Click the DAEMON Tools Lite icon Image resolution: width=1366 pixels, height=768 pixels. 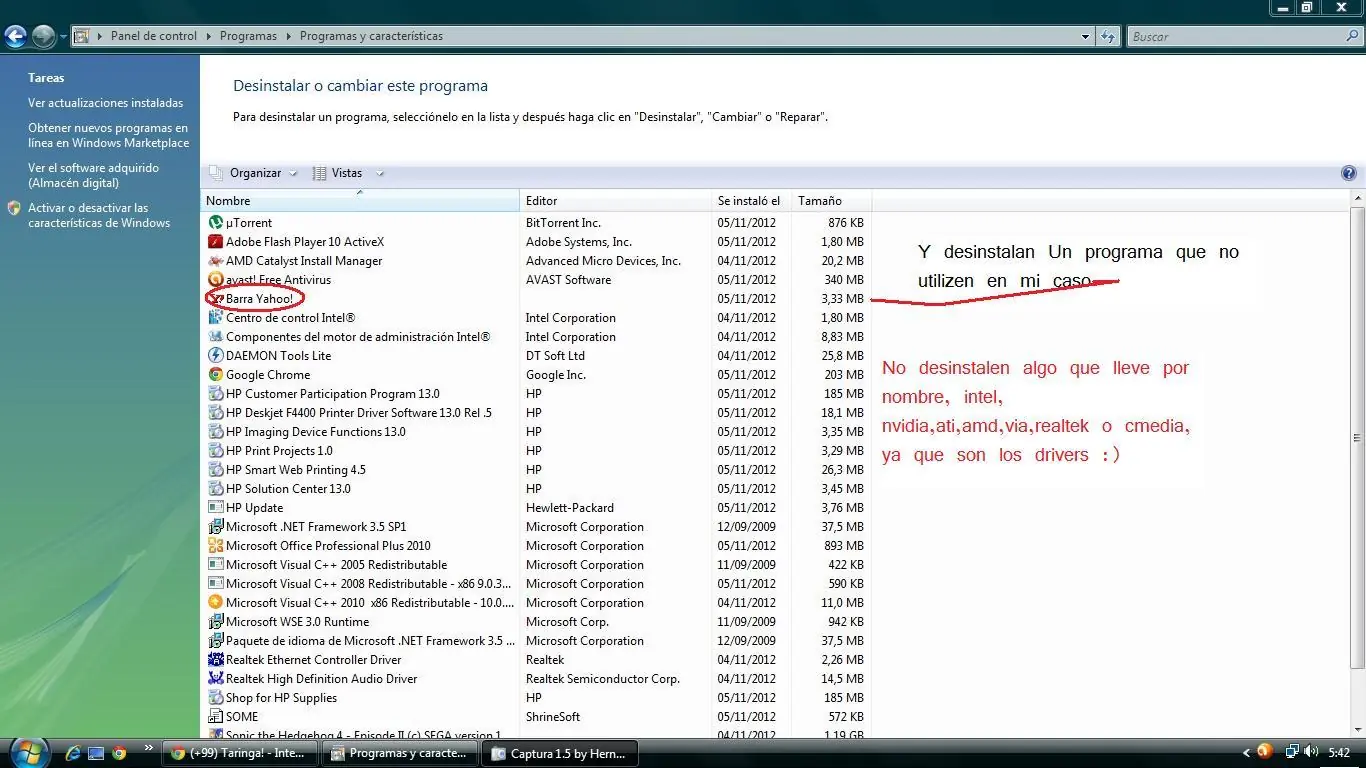coord(215,356)
